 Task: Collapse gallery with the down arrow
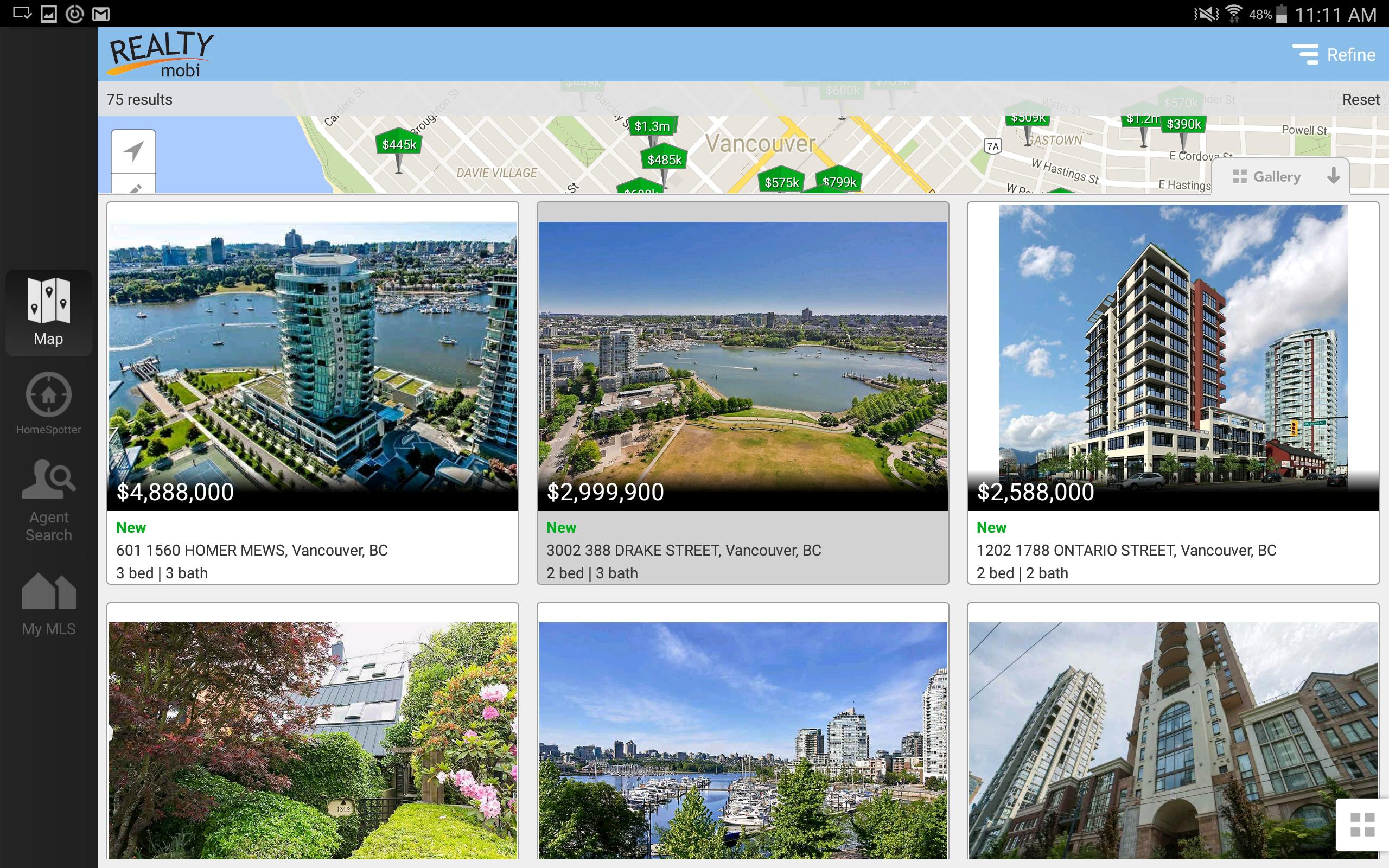click(1333, 176)
